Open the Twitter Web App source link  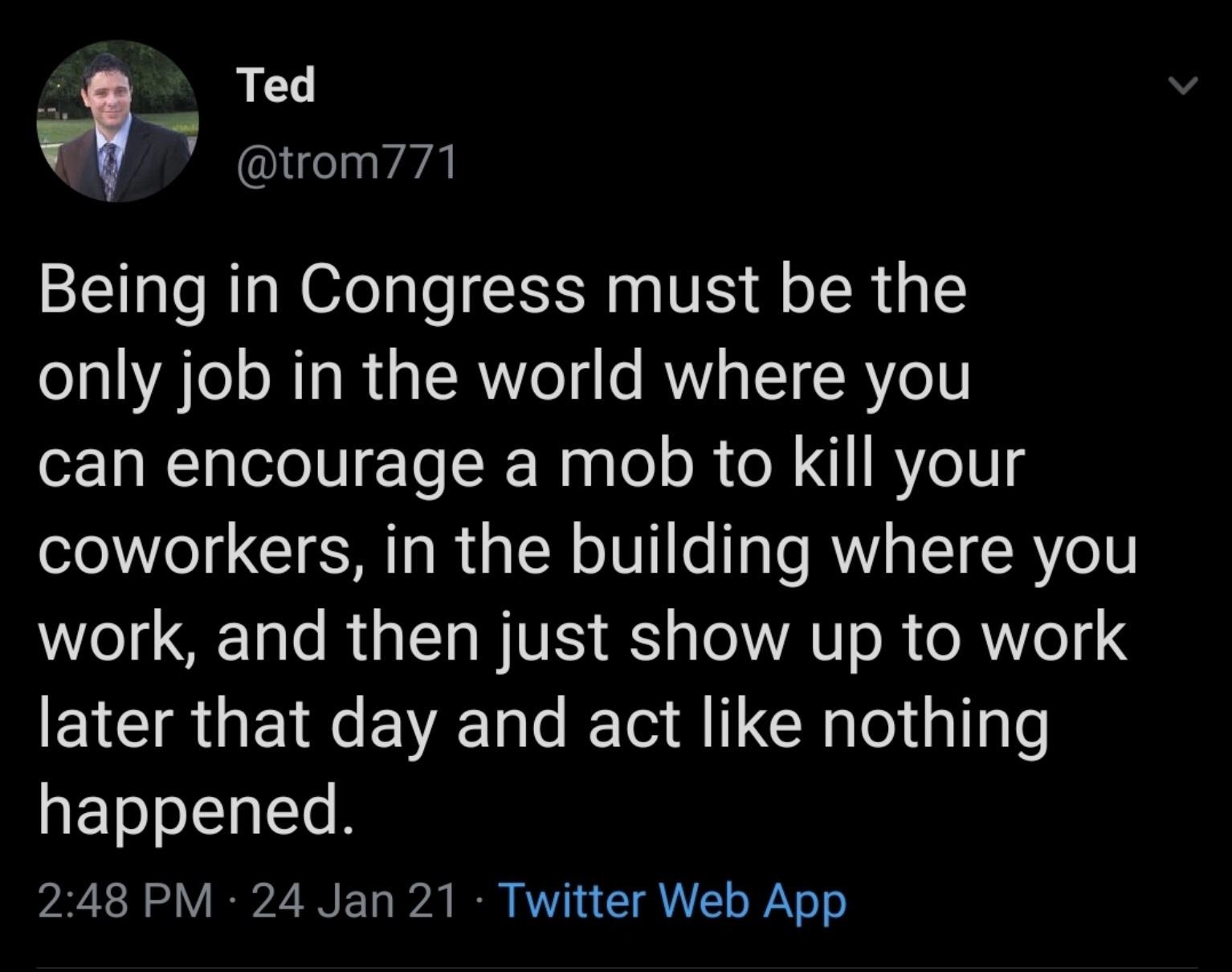point(673,900)
